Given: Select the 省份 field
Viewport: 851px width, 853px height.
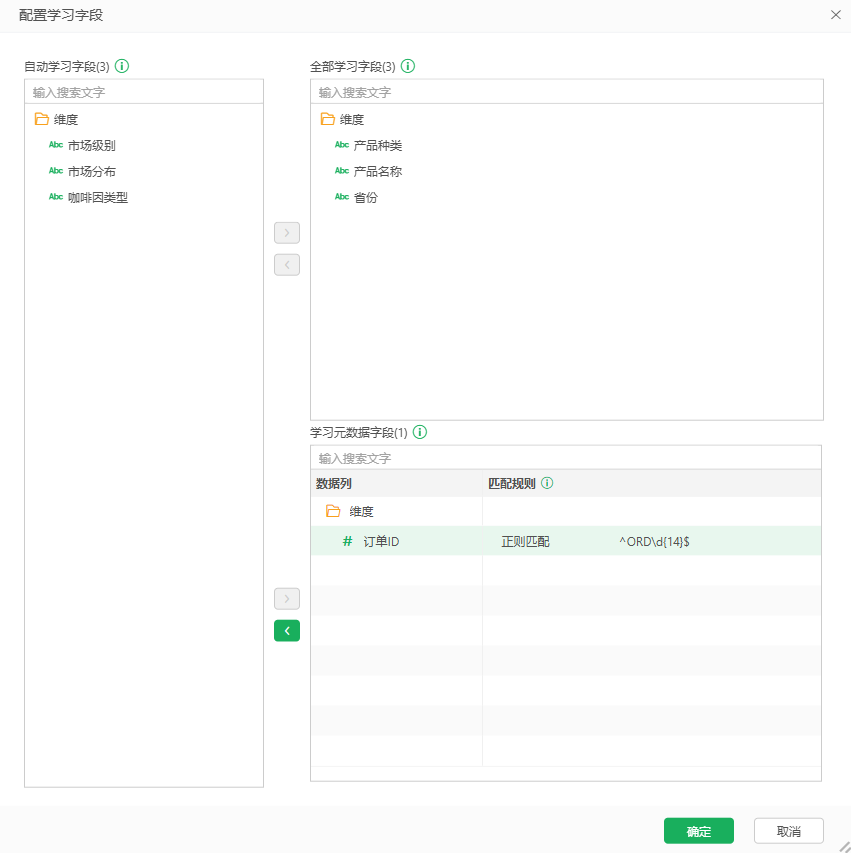Looking at the screenshot, I should pos(365,197).
